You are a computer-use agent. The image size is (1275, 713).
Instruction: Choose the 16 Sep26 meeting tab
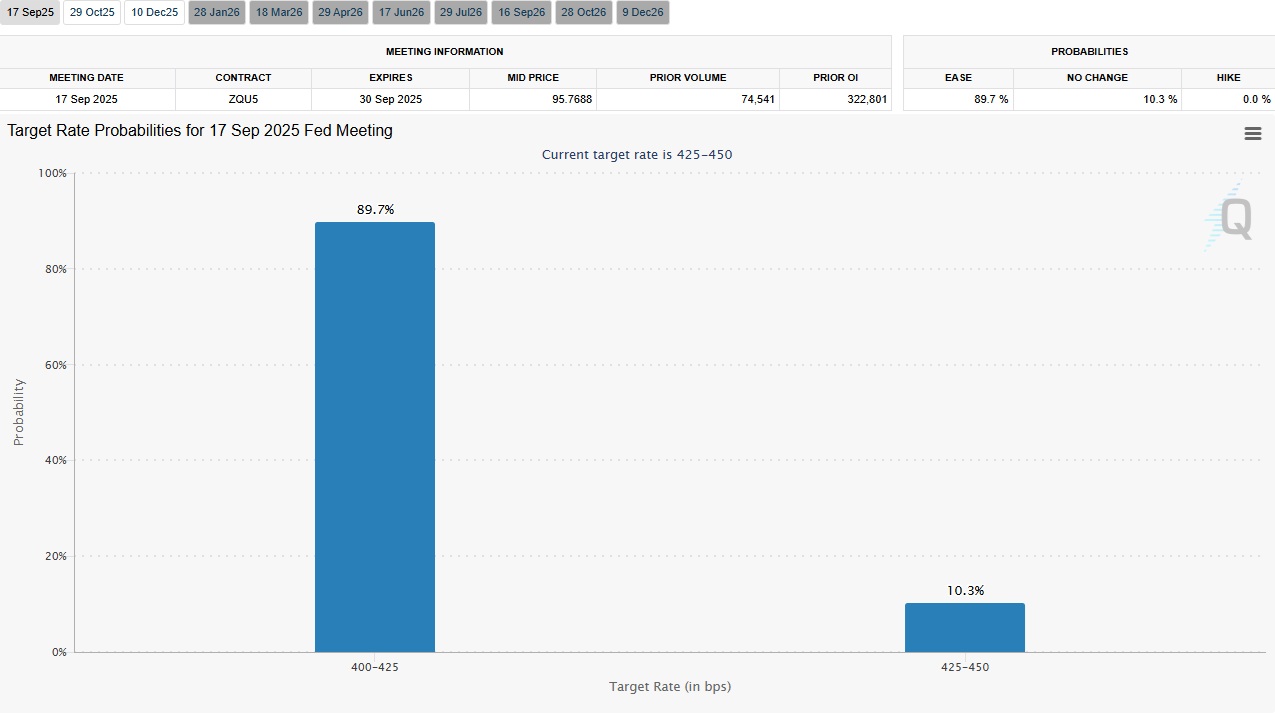click(x=521, y=13)
